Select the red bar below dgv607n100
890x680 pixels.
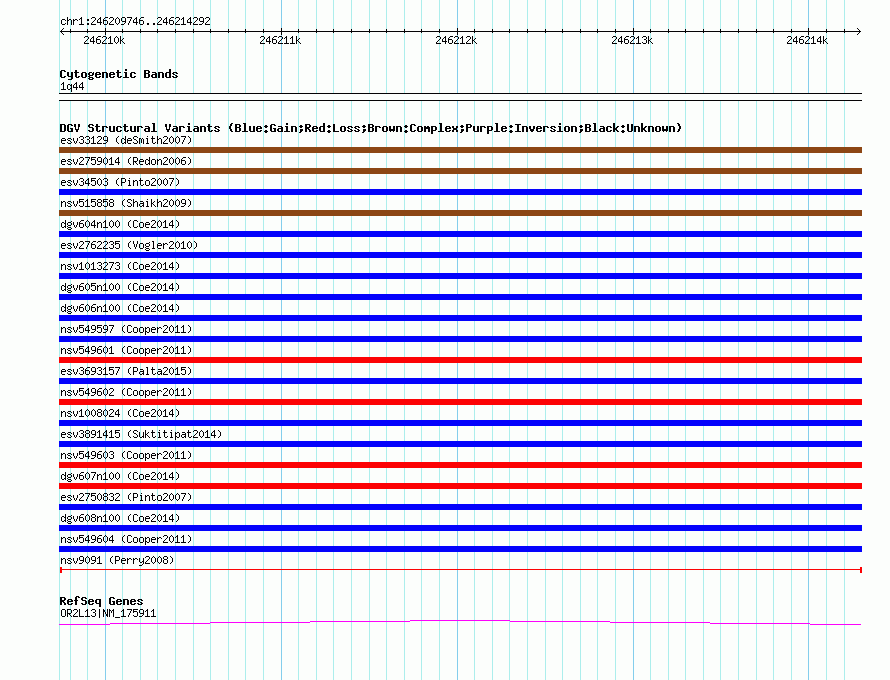coord(460,486)
